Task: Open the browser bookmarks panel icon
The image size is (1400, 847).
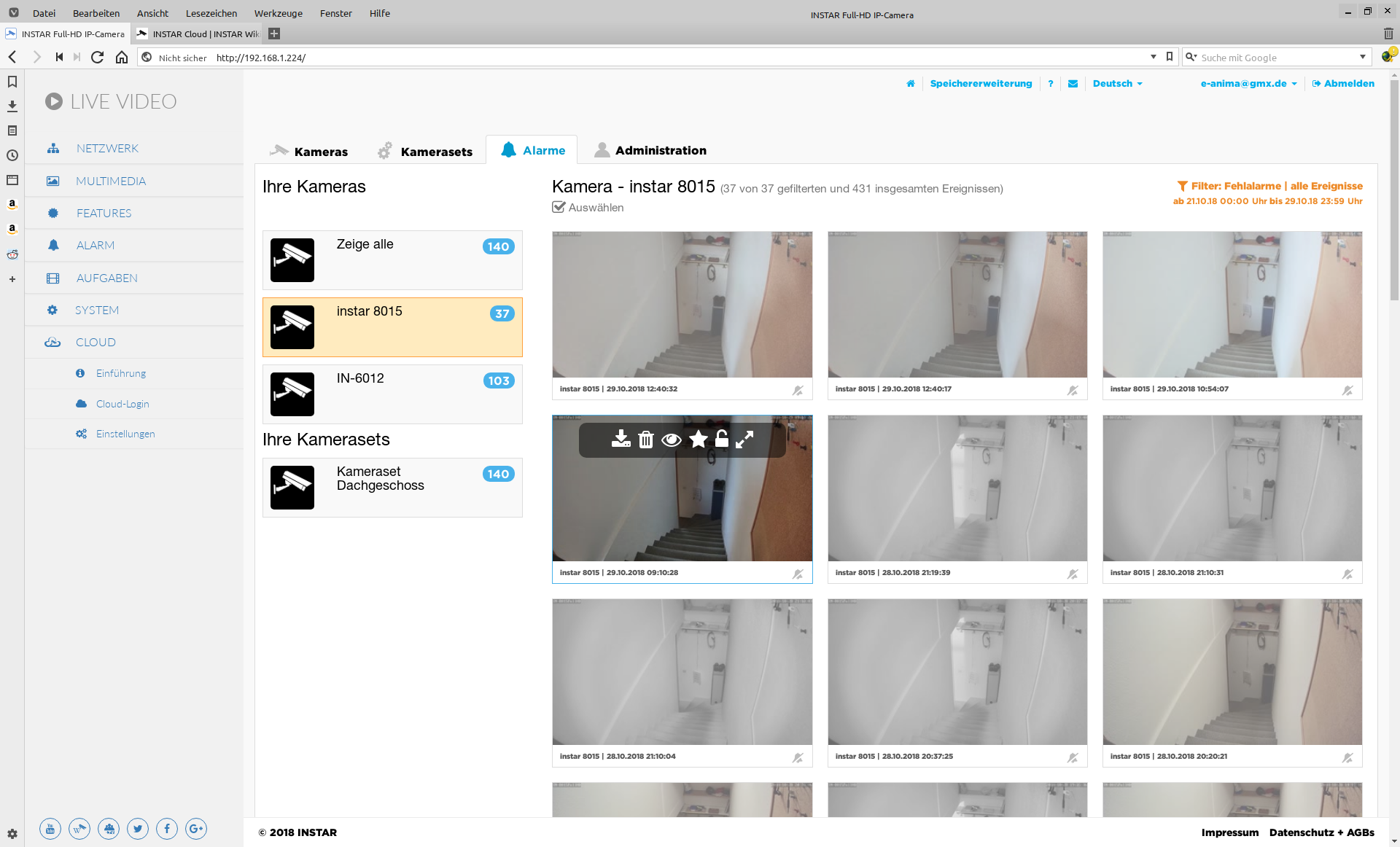Action: tap(12, 82)
